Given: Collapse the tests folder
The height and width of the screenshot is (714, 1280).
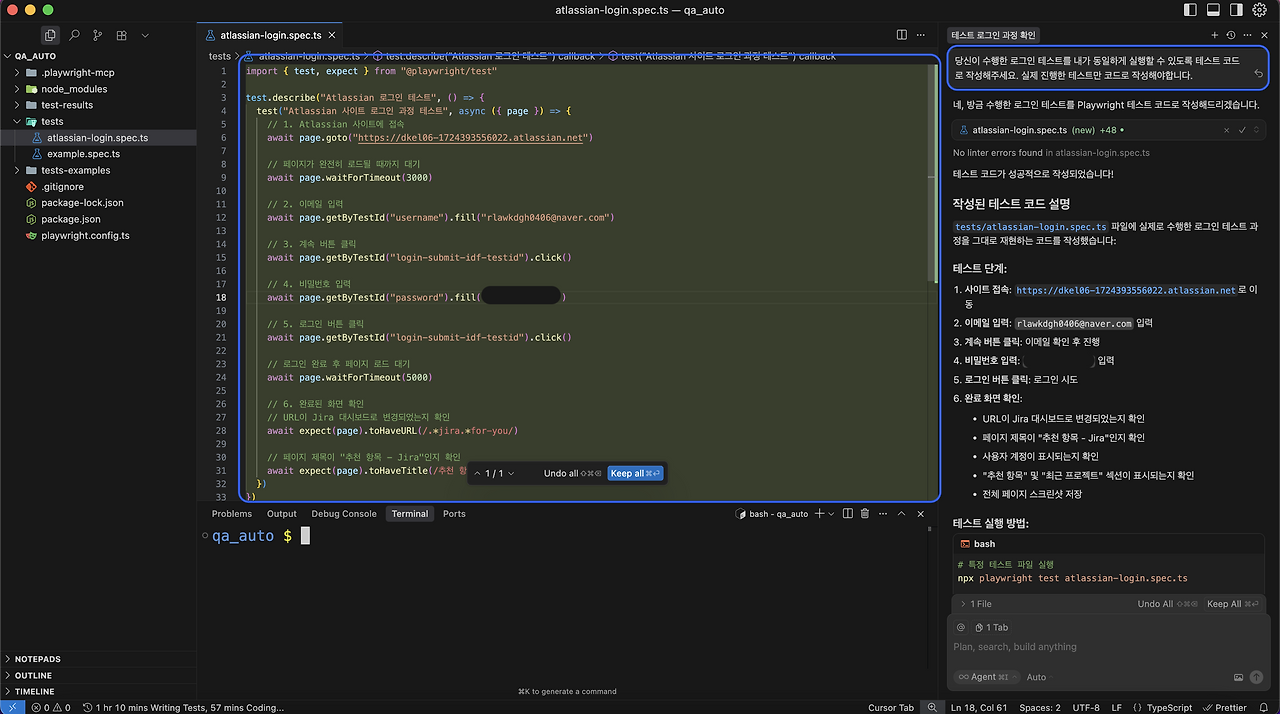Looking at the screenshot, I should point(98,121).
